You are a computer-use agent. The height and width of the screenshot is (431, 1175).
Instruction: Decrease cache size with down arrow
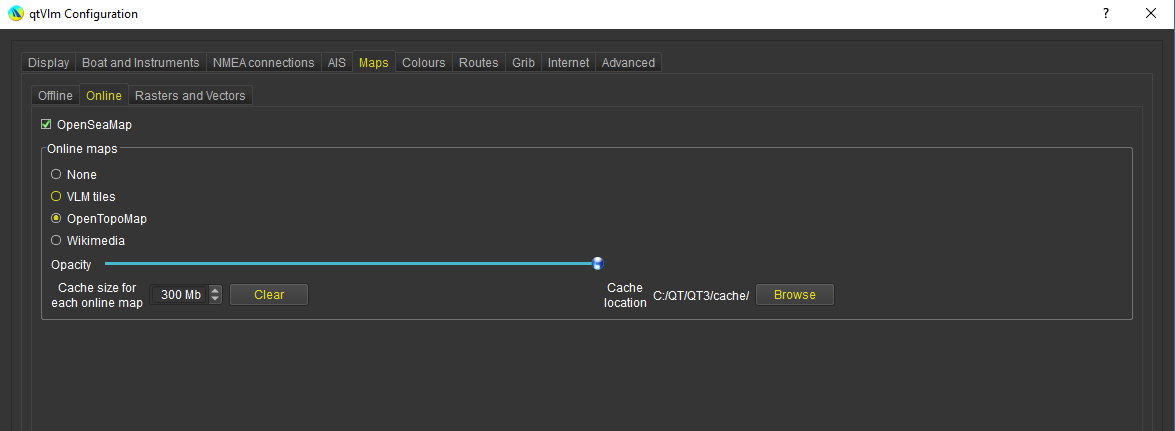[x=216, y=299]
